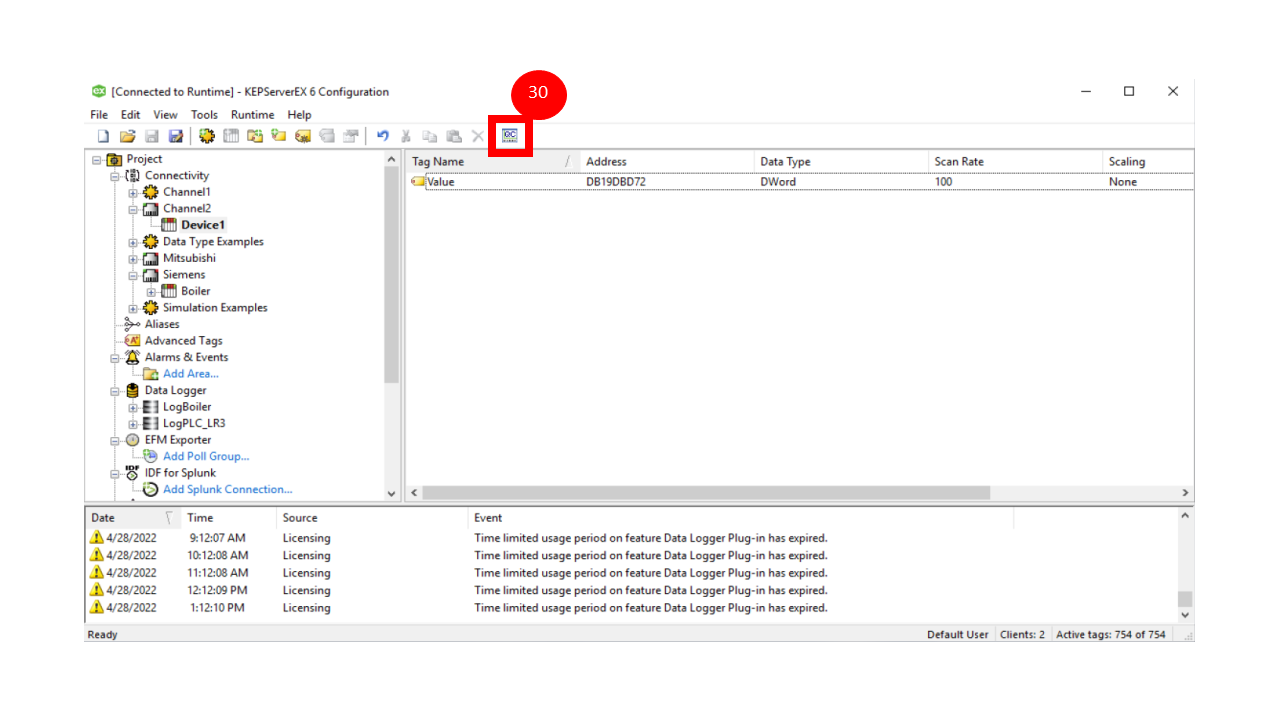
Task: Sort event log by Date column header
Action: pos(132,518)
